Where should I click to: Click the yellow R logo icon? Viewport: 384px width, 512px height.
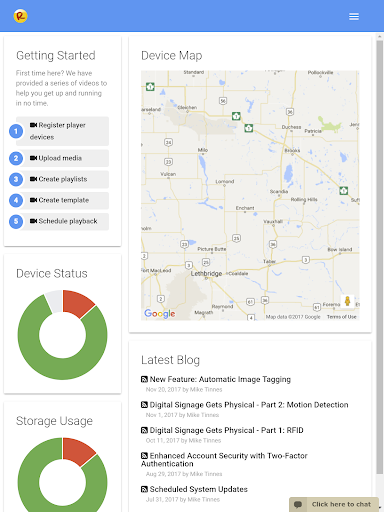coord(20,16)
